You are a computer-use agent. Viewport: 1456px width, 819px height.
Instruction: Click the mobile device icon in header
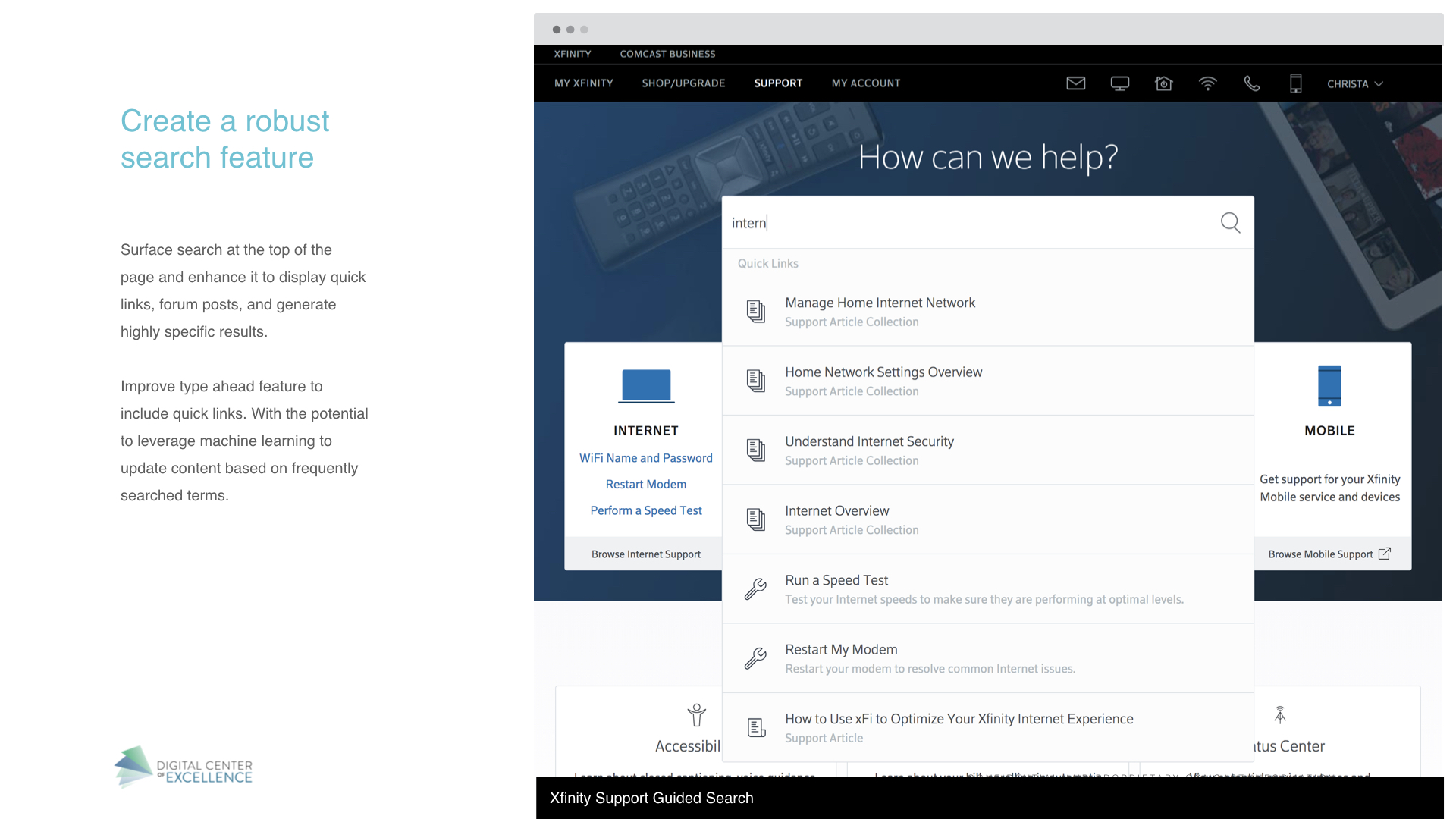1295,83
